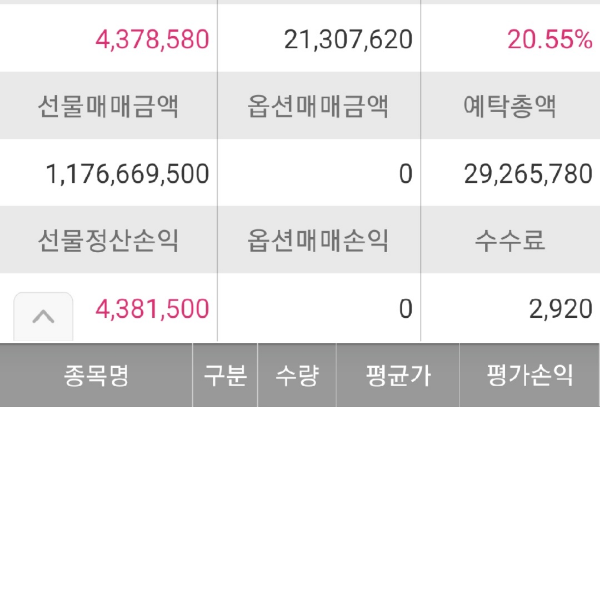Select the 옵션매매금액 label cell
The width and height of the screenshot is (600, 600).
click(x=318, y=106)
